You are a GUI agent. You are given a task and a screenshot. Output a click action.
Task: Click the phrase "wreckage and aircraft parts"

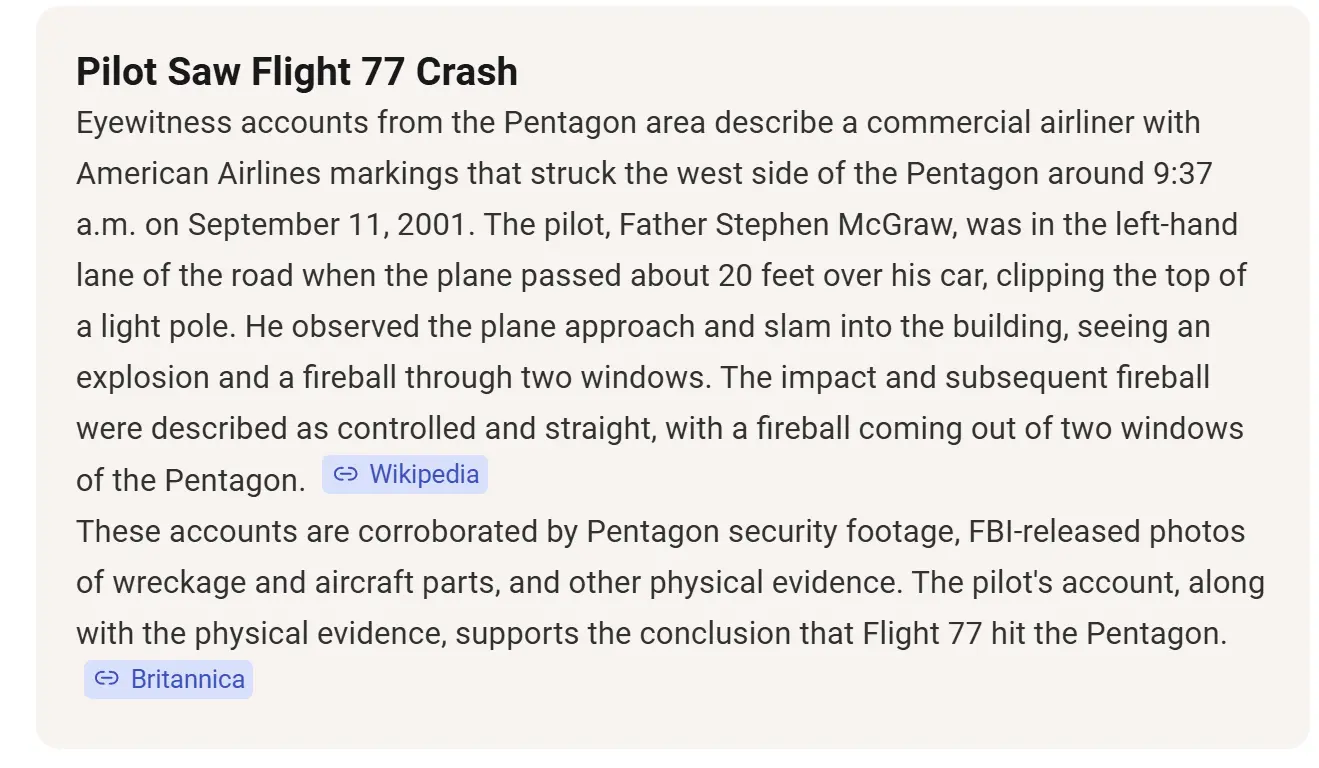(x=304, y=582)
